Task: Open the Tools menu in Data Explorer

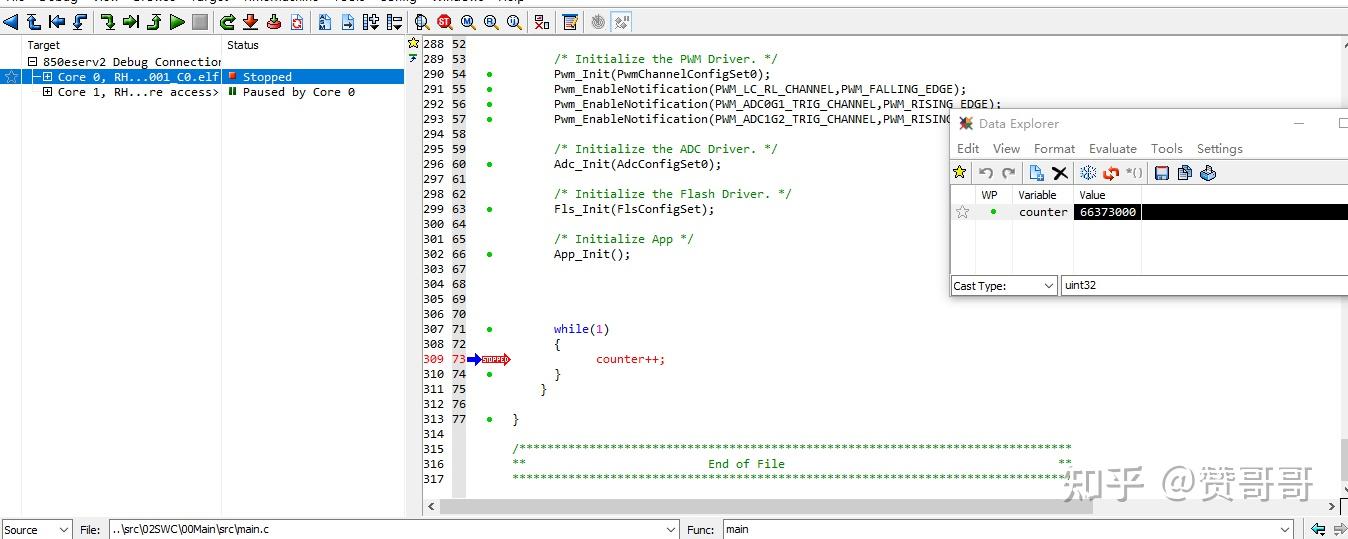Action: tap(1166, 148)
